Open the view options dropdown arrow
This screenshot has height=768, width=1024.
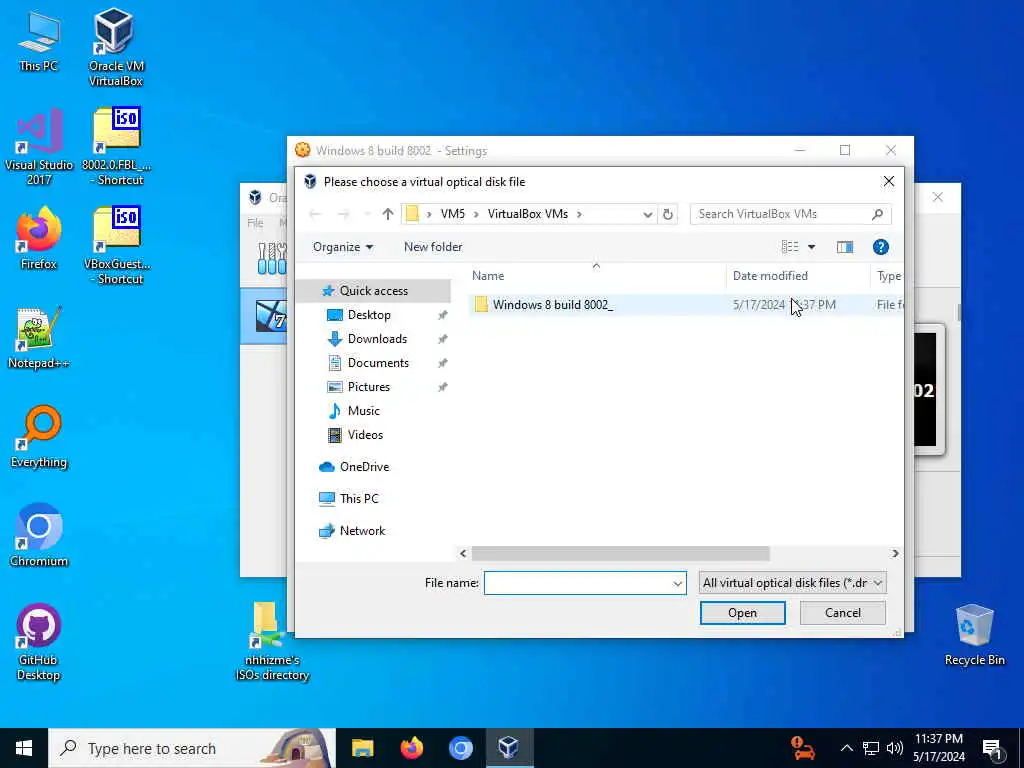point(811,247)
